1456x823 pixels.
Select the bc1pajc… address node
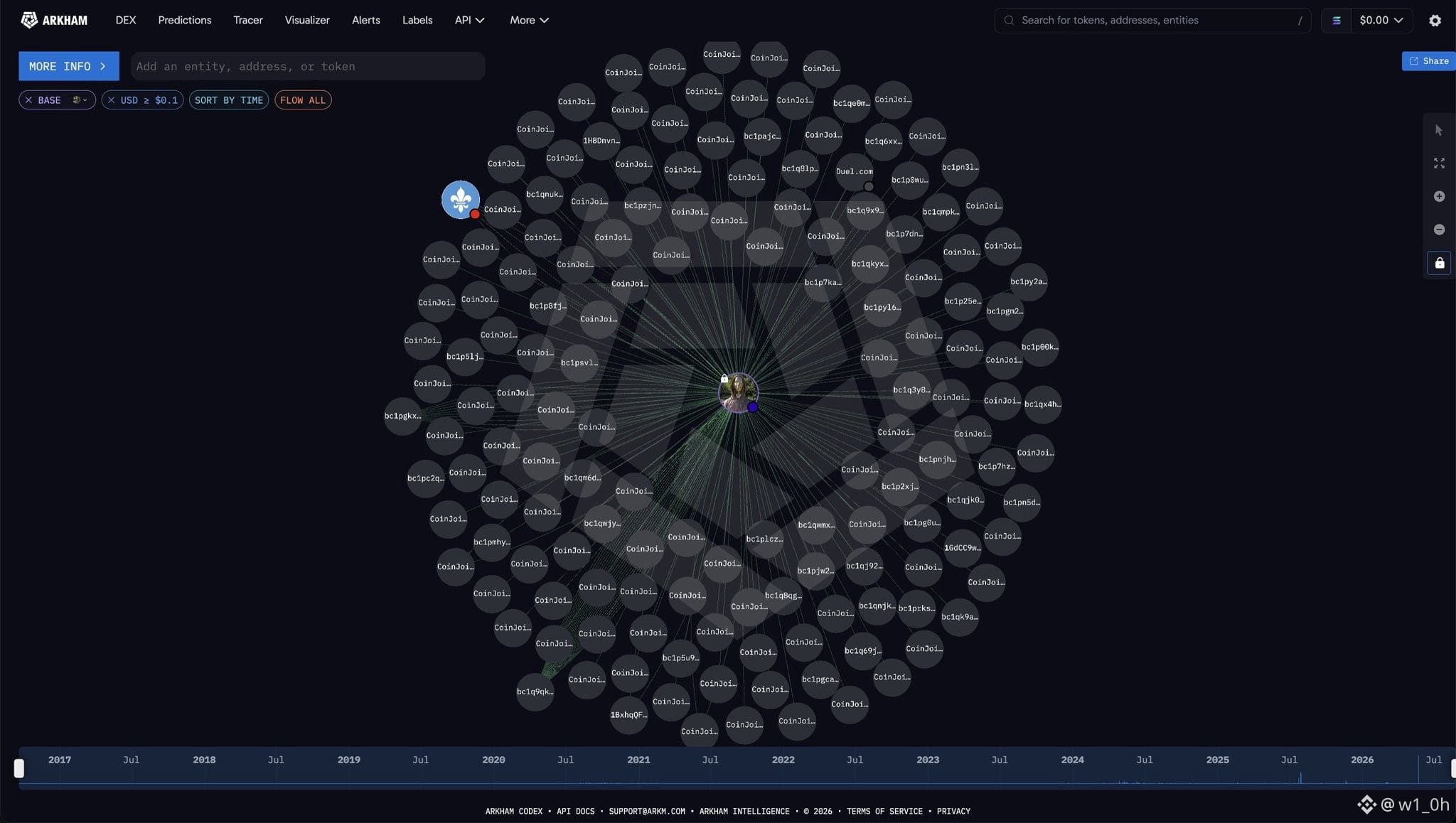[x=762, y=136]
